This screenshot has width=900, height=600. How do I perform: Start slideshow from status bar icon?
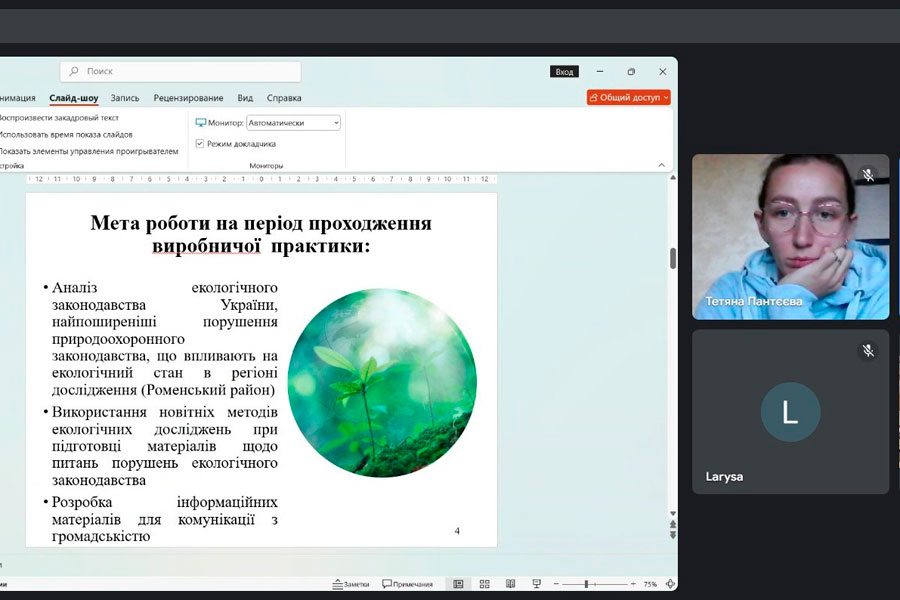coord(536,584)
